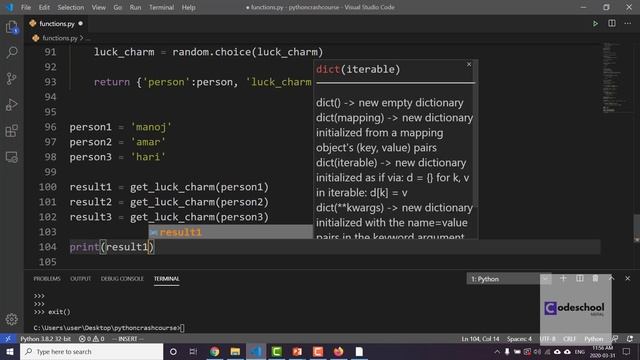Screen dimensions: 640x360
Task: Split the editor right
Action: point(612,24)
